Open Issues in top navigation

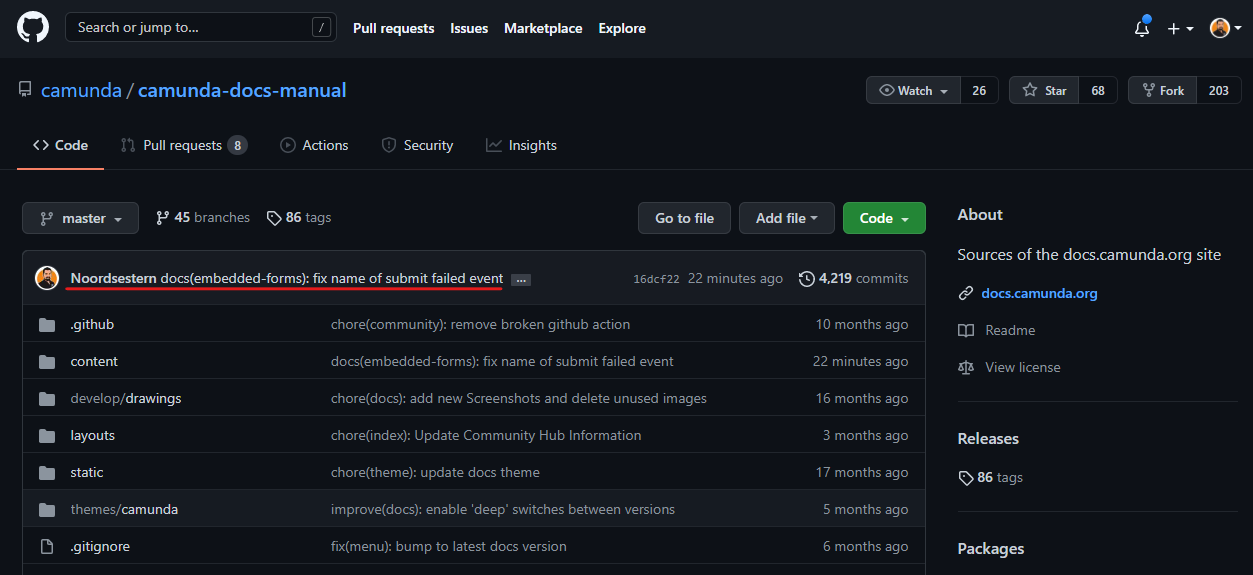click(x=469, y=28)
